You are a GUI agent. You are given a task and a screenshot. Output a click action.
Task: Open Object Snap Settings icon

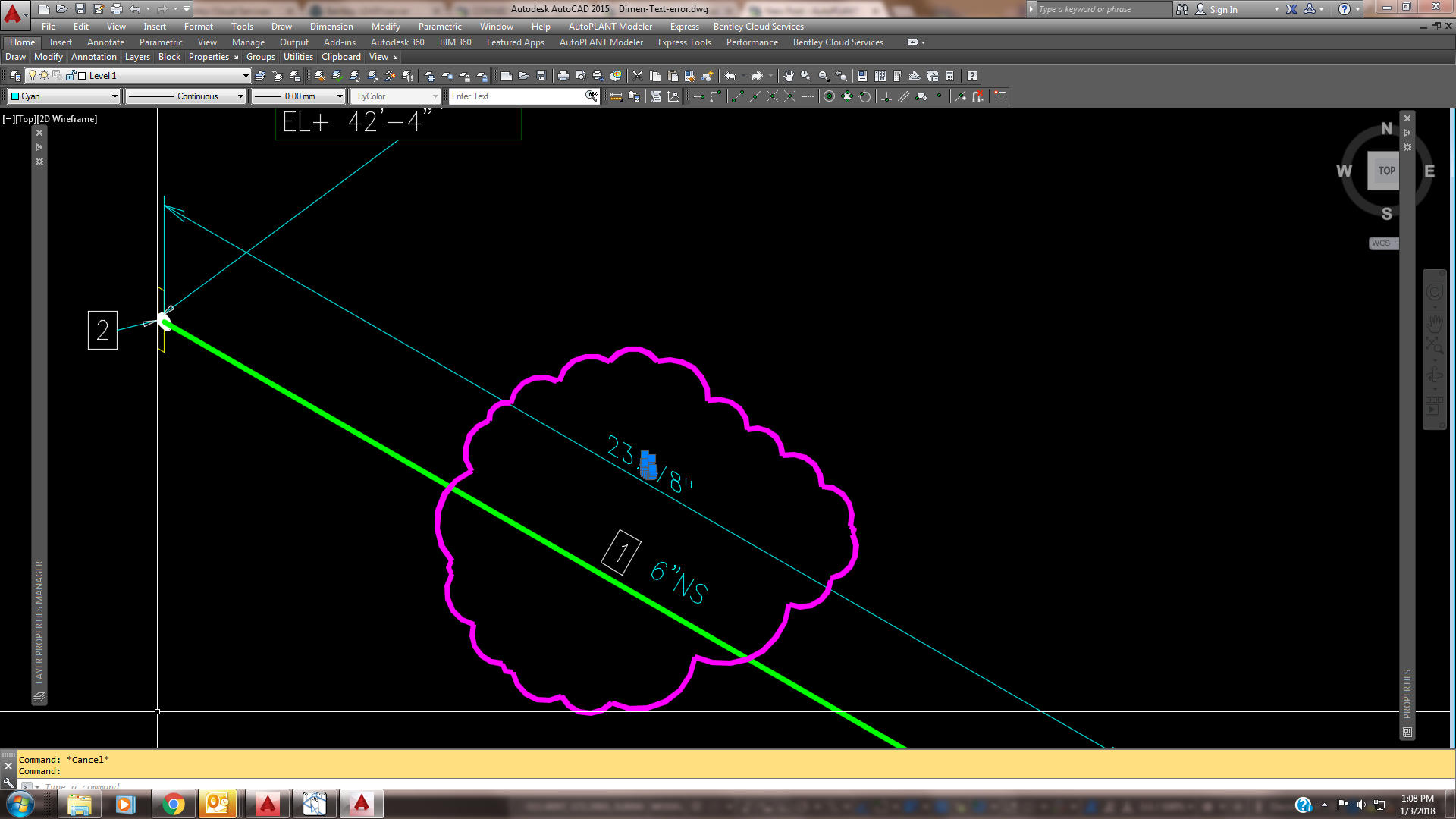click(1000, 96)
